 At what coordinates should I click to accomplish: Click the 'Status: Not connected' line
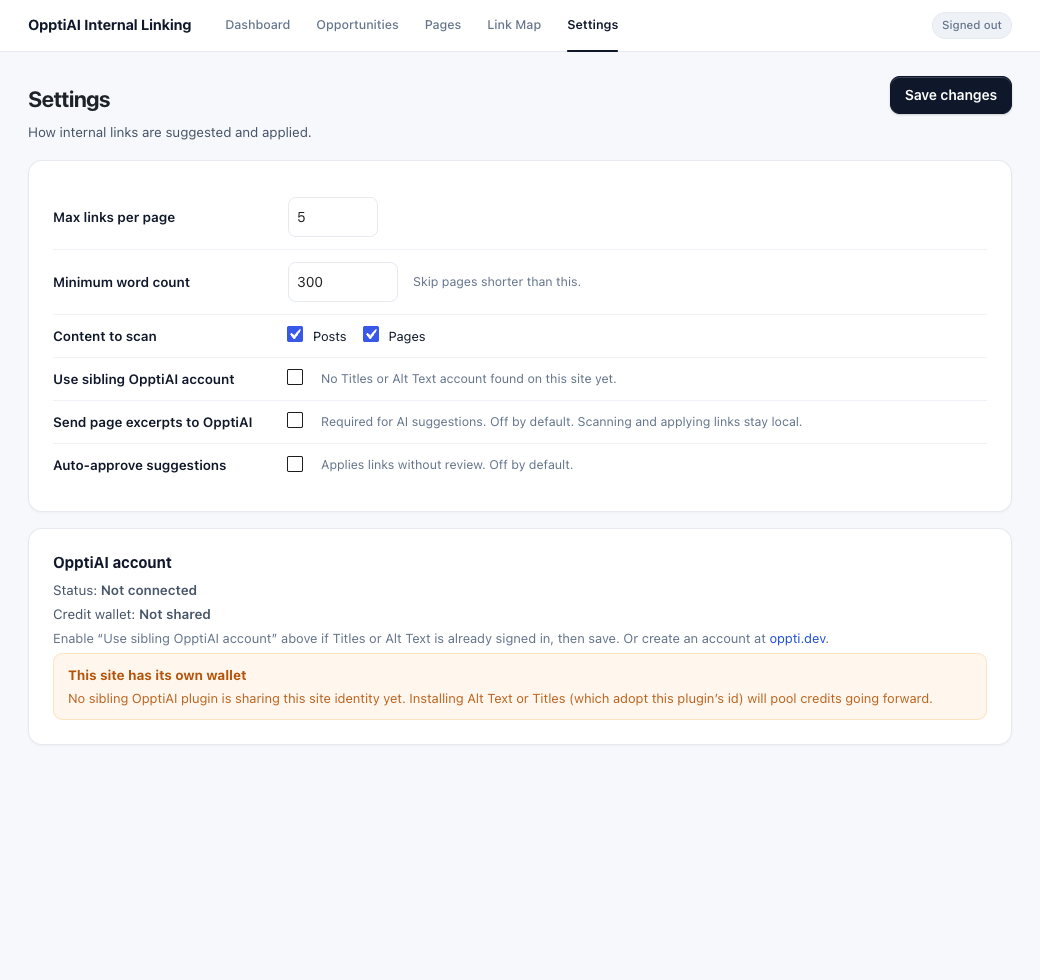click(x=125, y=590)
